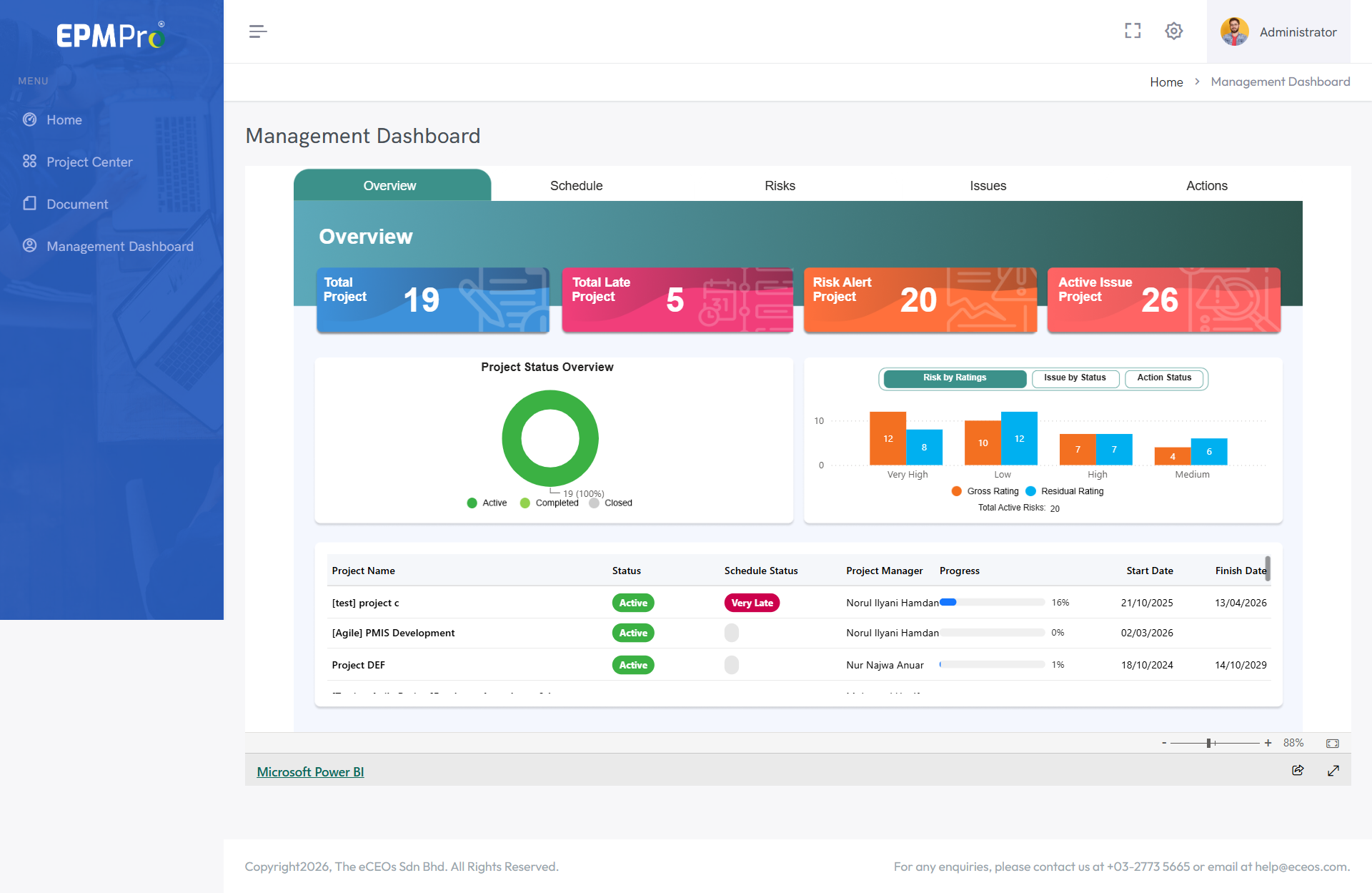Toggle the Gross Rating legend item
Image resolution: width=1372 pixels, height=893 pixels.
985,491
